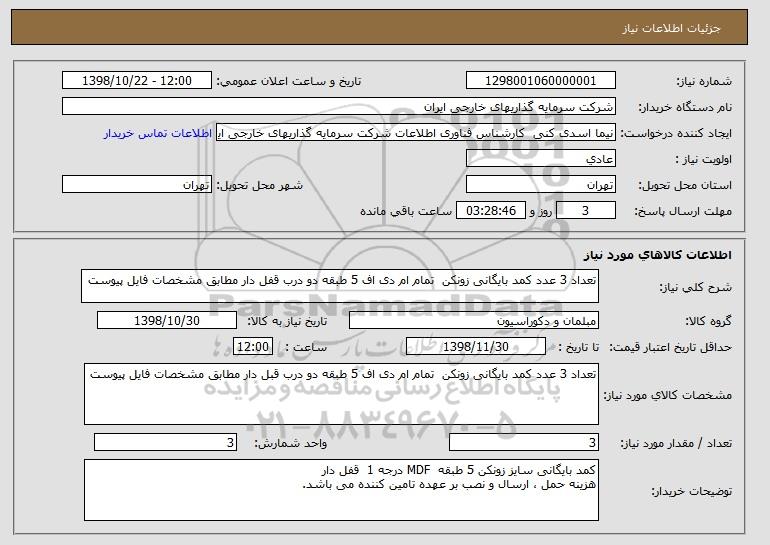Click the public announcement date field 1398/10/22 - 12:00
Viewport: 770px width, 545px height.
(x=137, y=81)
